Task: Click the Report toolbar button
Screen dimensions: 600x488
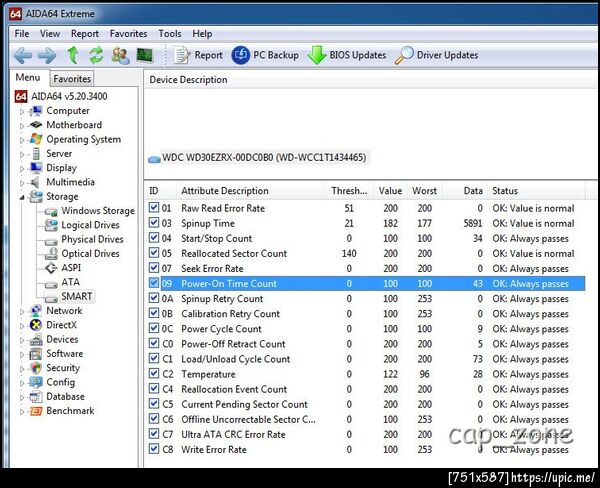Action: 198,55
